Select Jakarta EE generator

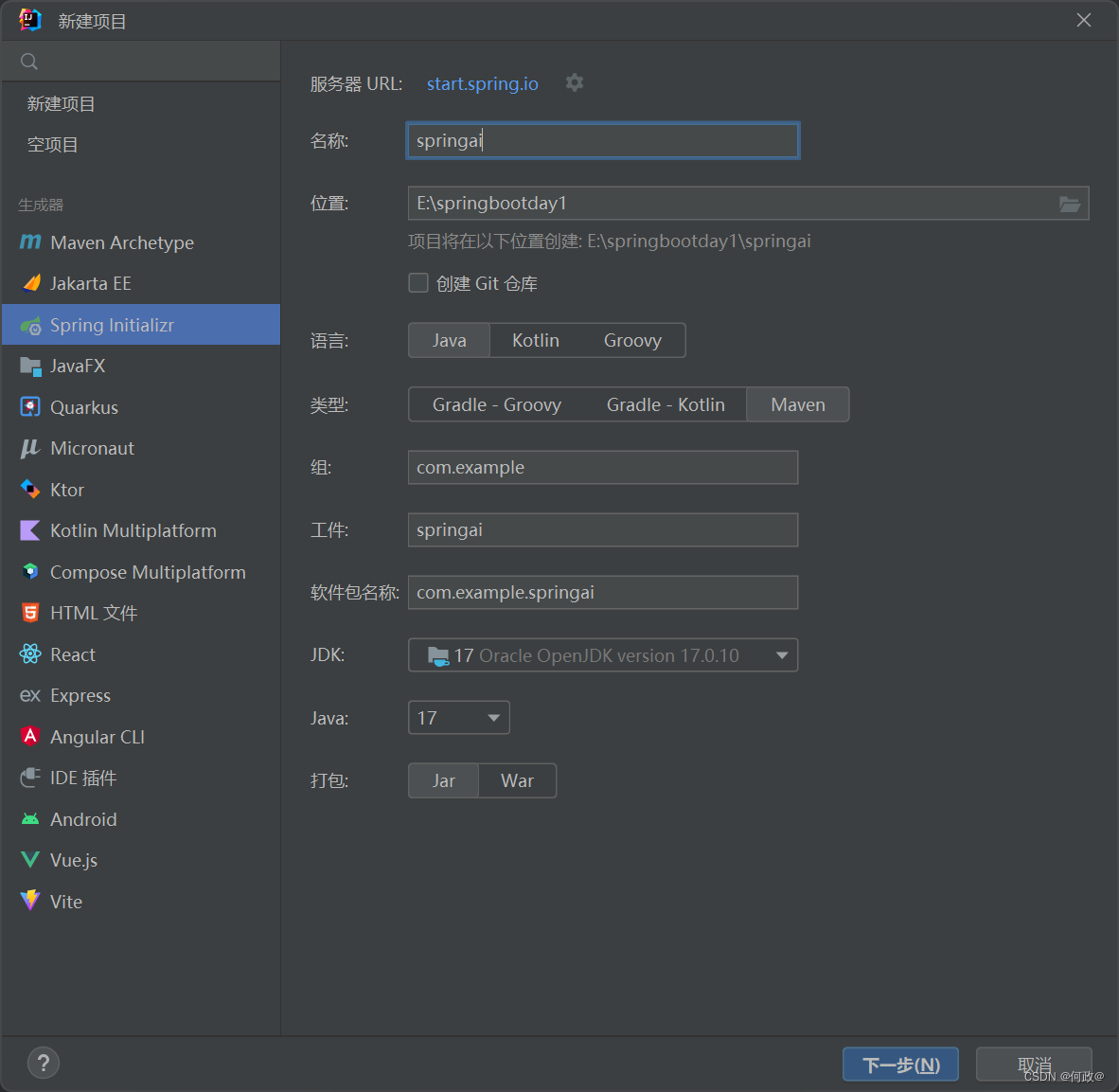(x=141, y=283)
